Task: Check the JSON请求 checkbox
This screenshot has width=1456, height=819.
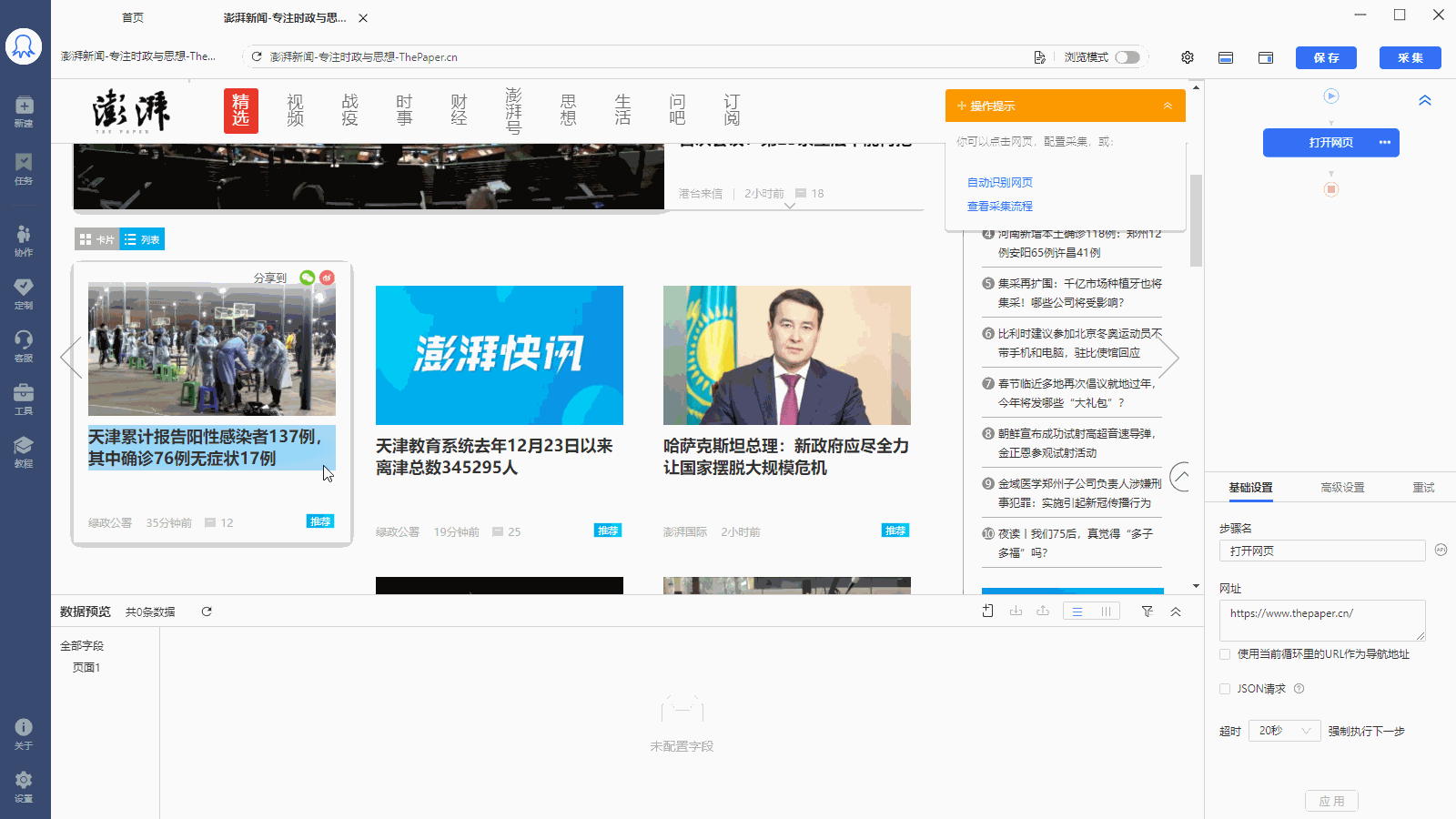Action: point(1225,689)
